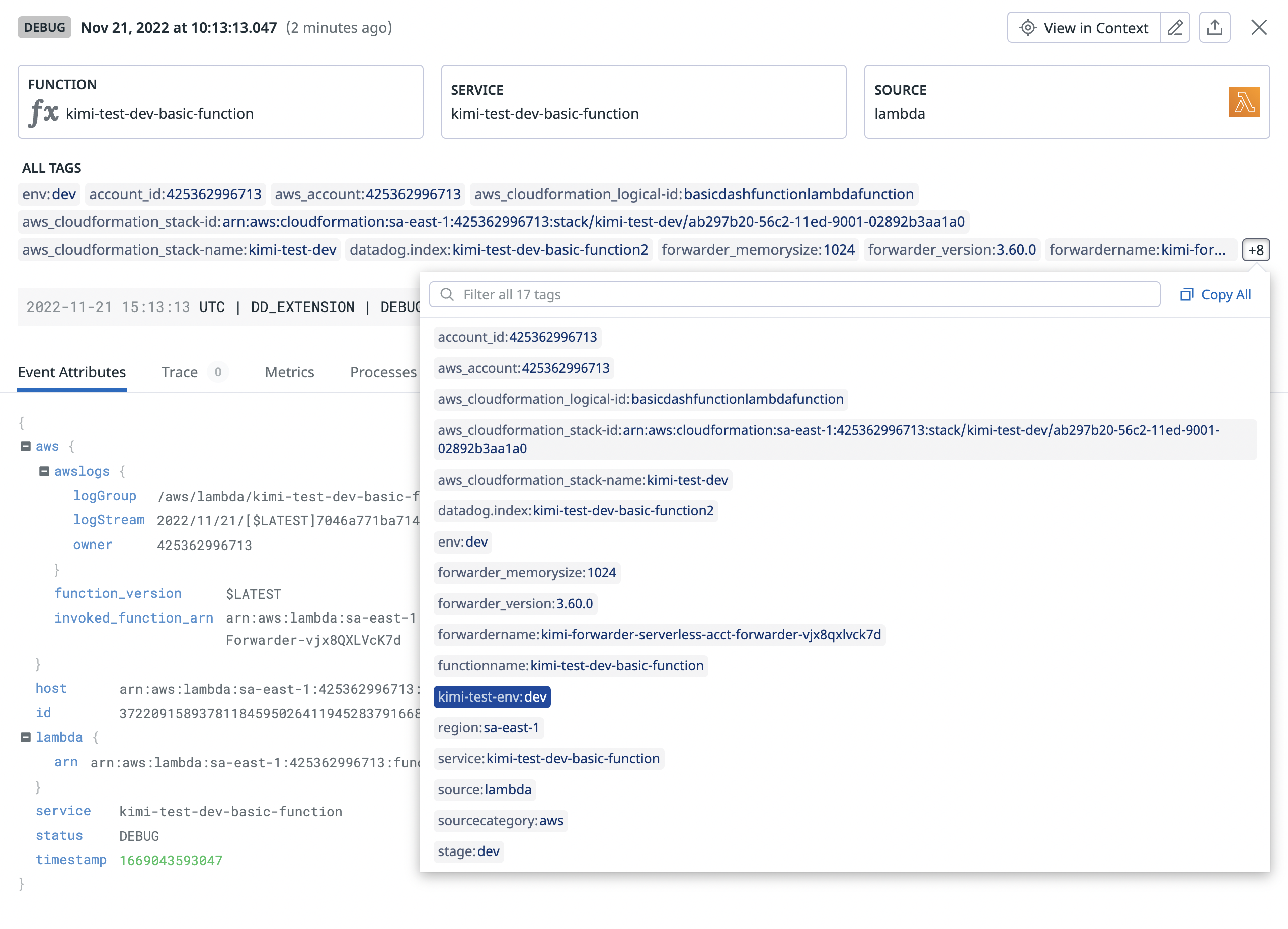Click the pencil edit icon

pos(1174,27)
